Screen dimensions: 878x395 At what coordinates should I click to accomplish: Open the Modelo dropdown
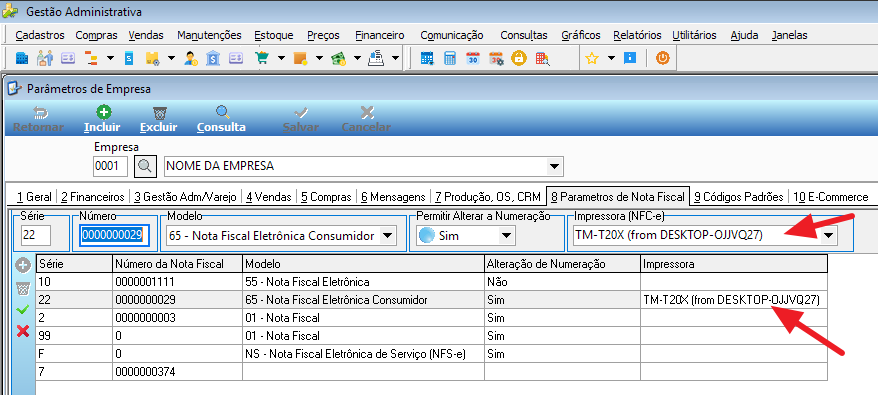point(387,236)
